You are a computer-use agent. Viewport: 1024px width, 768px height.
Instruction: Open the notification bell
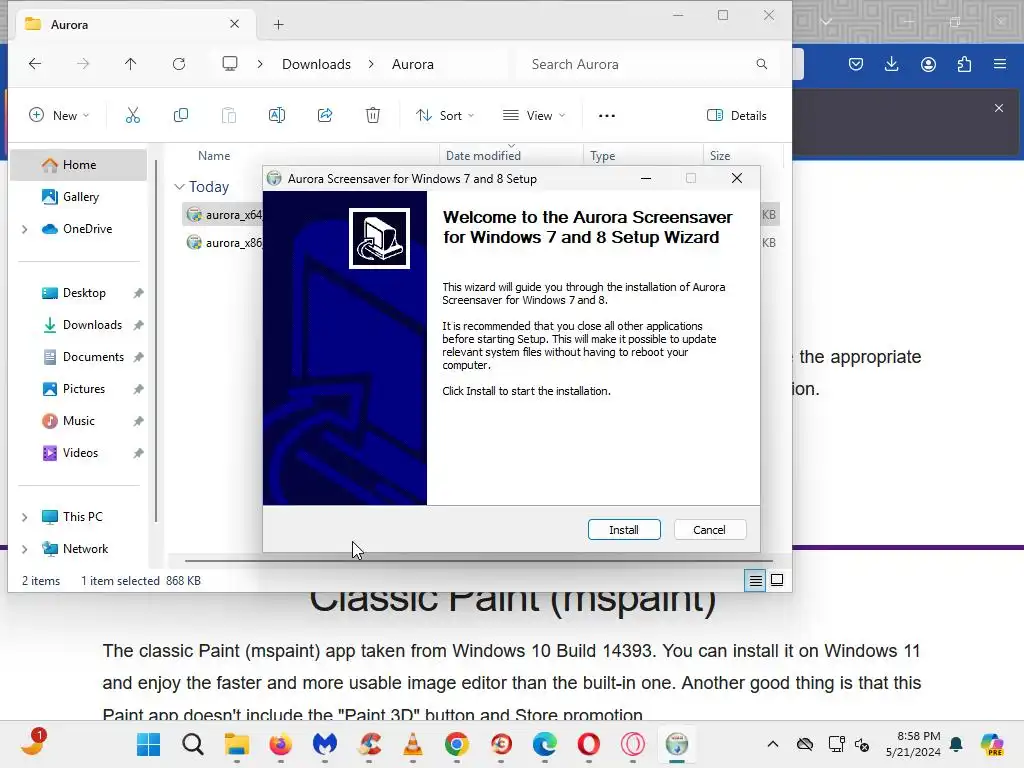coord(956,744)
